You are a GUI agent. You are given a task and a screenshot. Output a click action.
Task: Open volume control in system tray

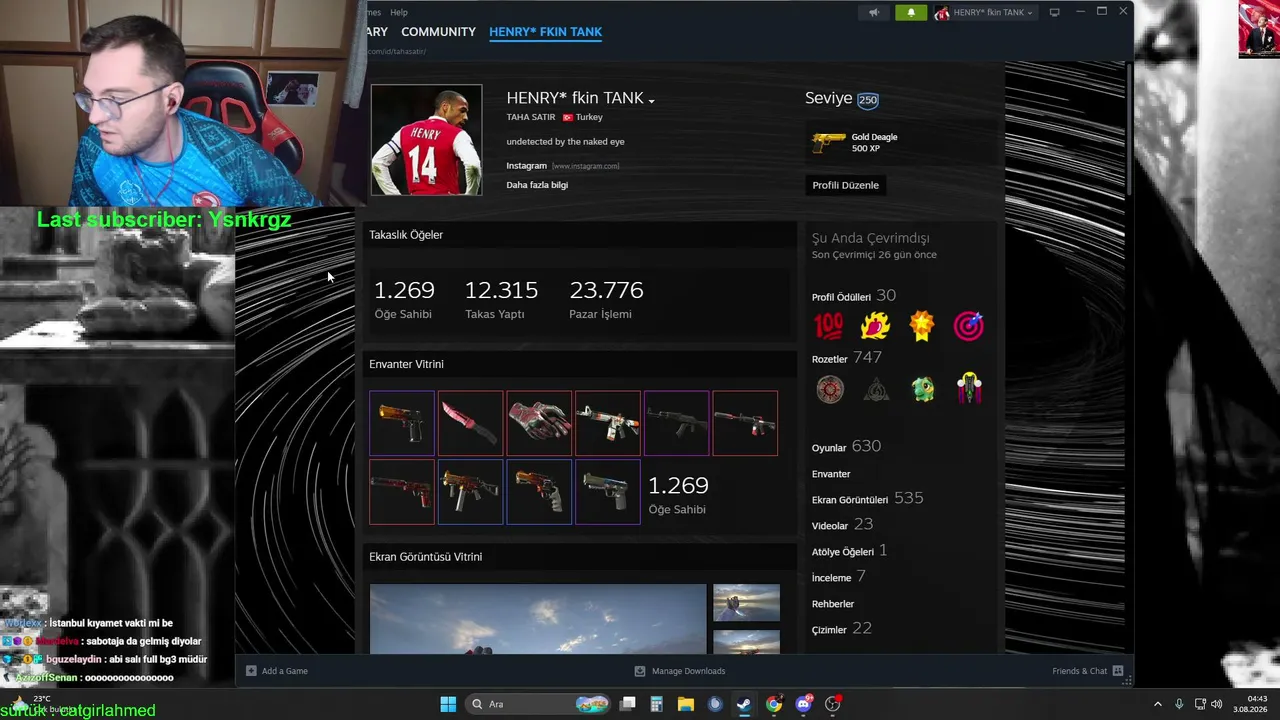pos(1217,704)
